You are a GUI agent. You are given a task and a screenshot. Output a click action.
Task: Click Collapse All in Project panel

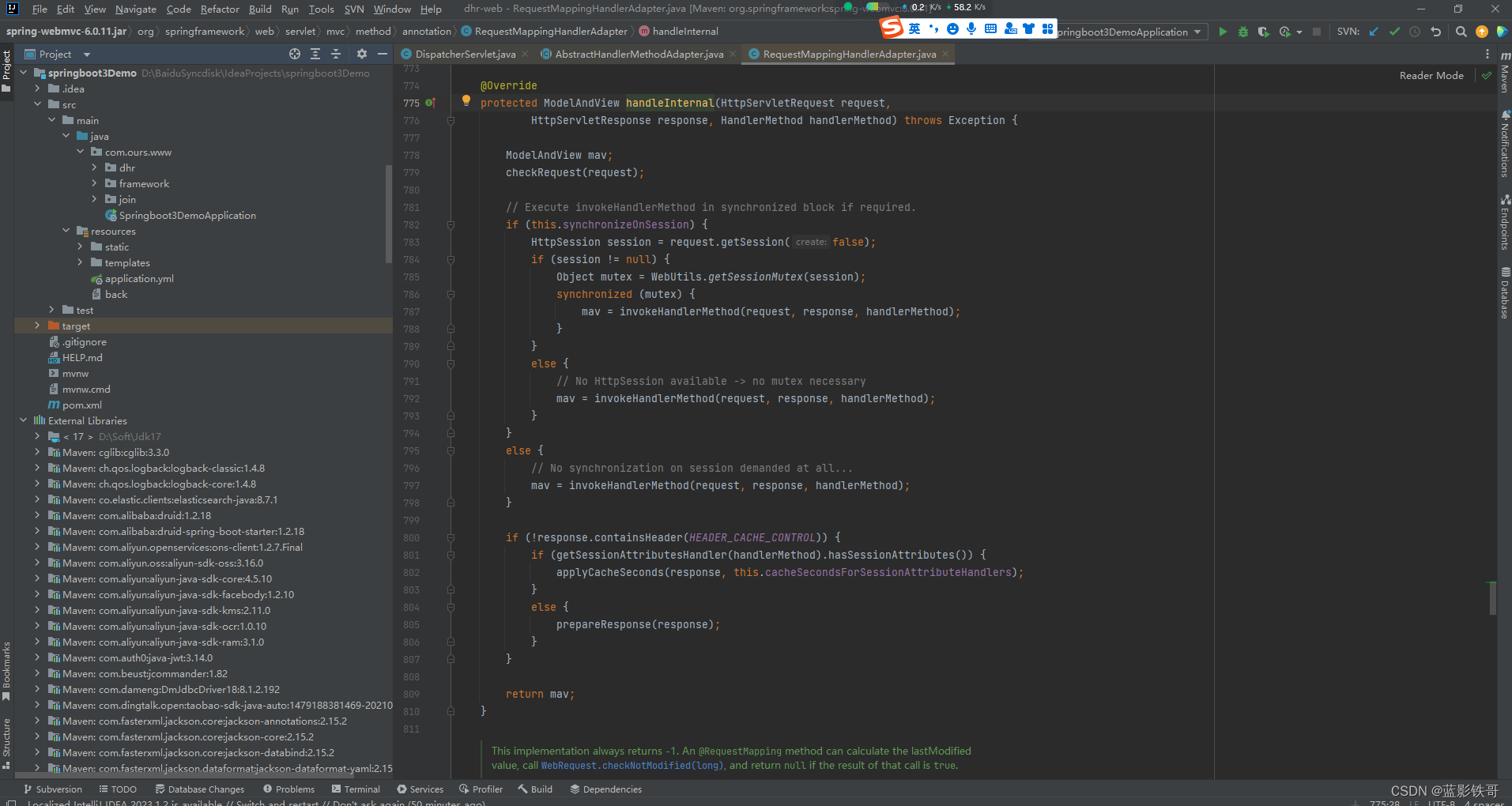click(x=336, y=54)
